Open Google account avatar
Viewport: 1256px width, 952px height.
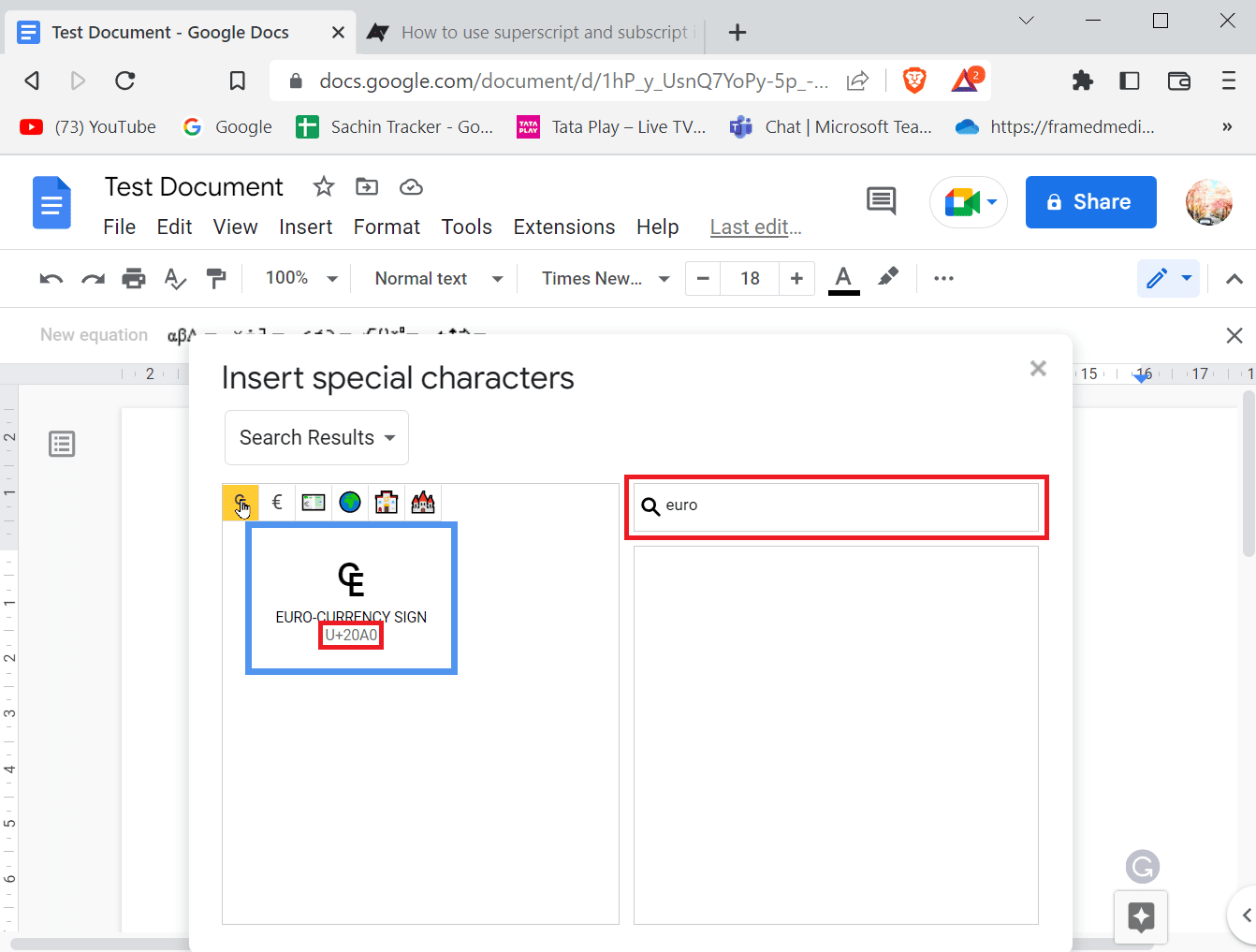[x=1208, y=202]
